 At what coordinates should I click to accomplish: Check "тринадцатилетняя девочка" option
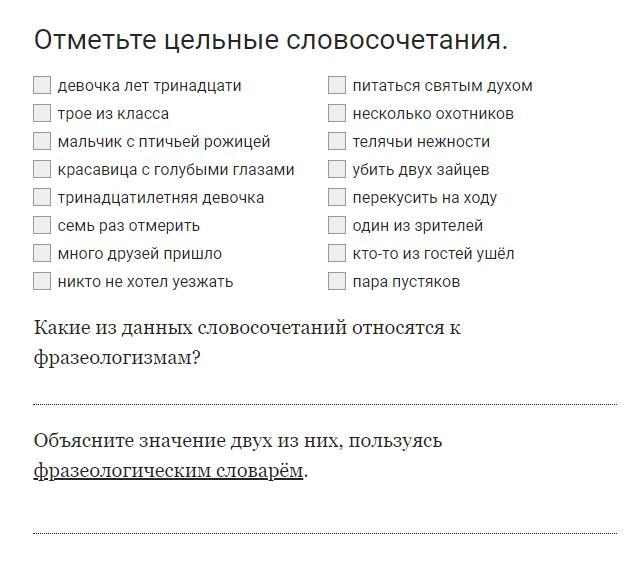click(42, 197)
